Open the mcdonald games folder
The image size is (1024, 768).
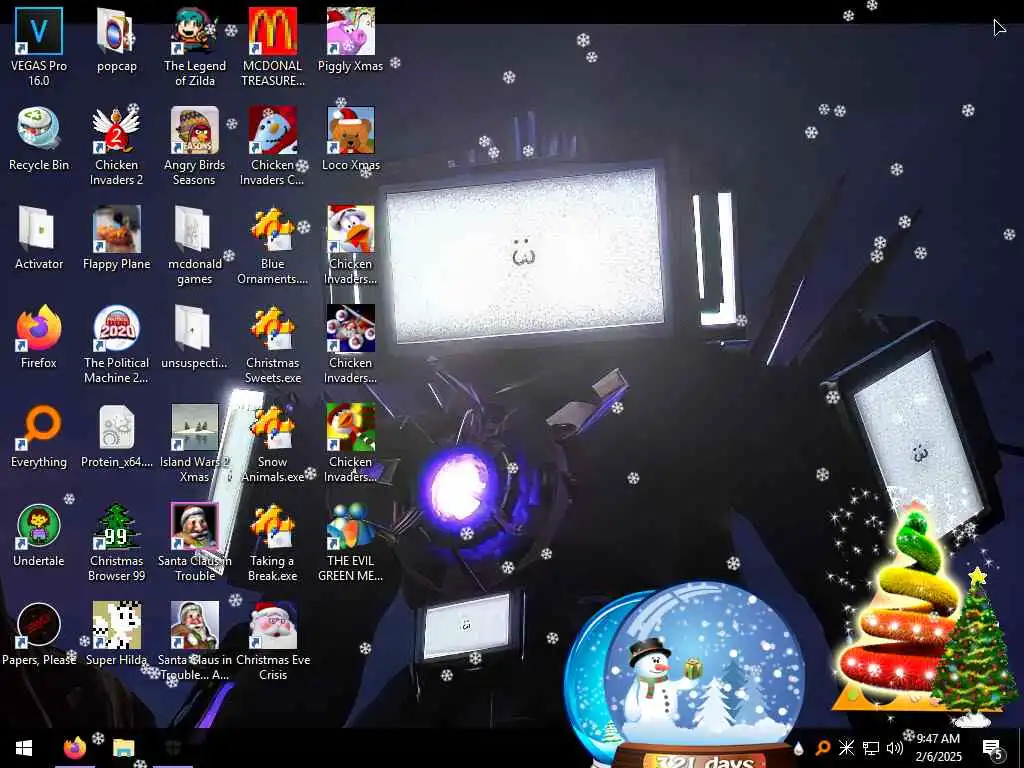point(195,246)
